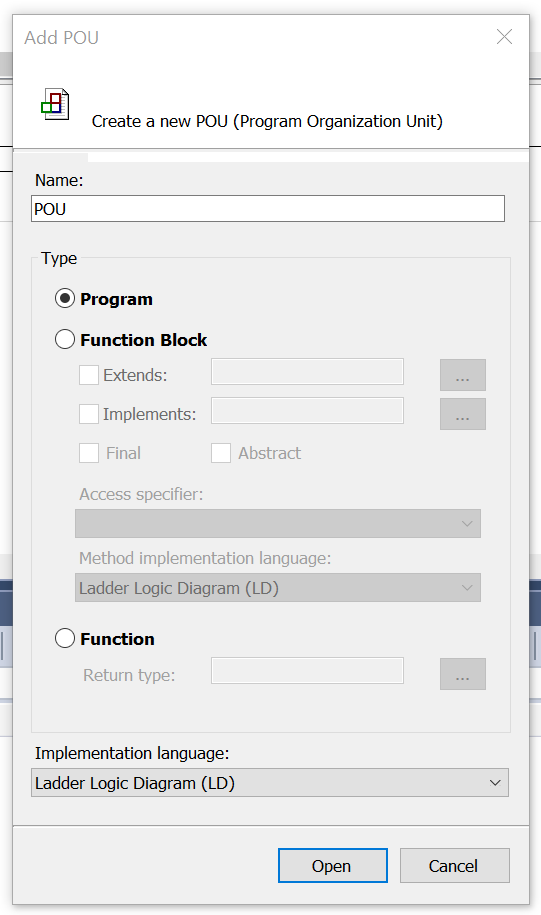The image size is (541, 915).
Task: Focus the Return type text box
Action: 307,670
